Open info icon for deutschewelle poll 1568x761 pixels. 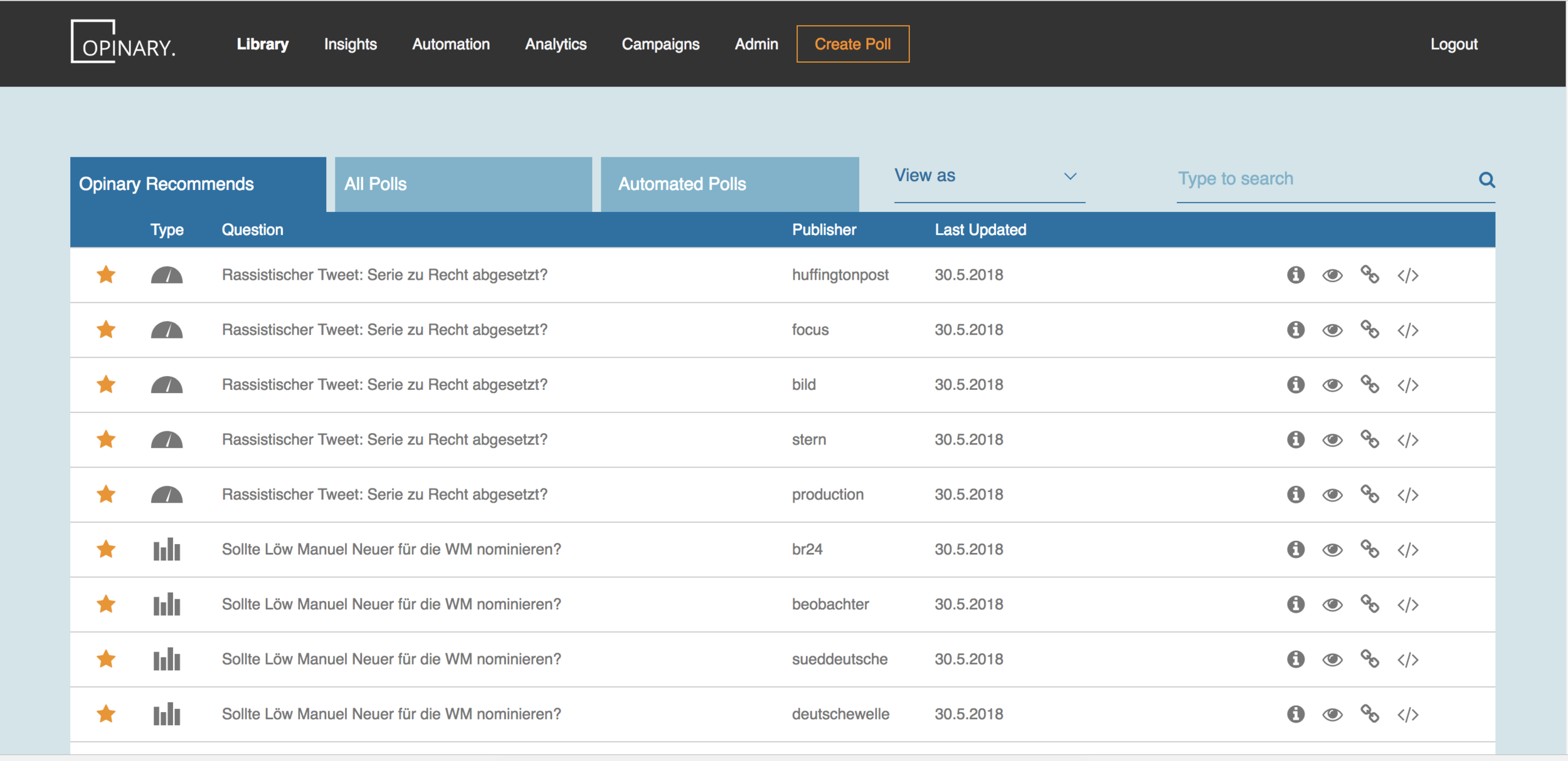(x=1295, y=714)
